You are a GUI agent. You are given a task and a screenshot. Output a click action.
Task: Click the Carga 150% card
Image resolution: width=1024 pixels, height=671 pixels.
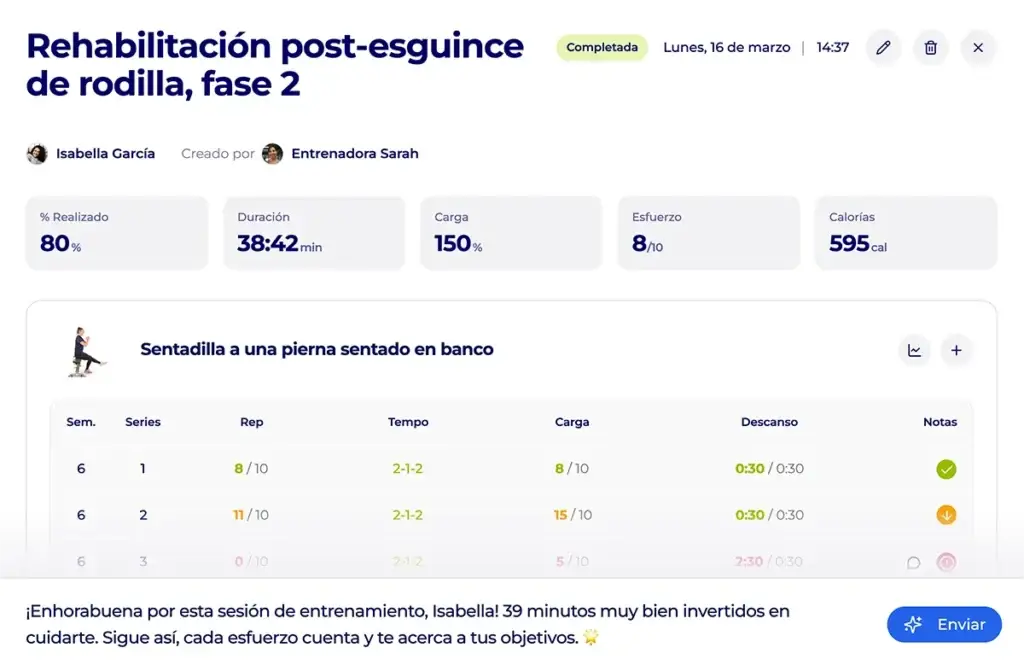[511, 233]
